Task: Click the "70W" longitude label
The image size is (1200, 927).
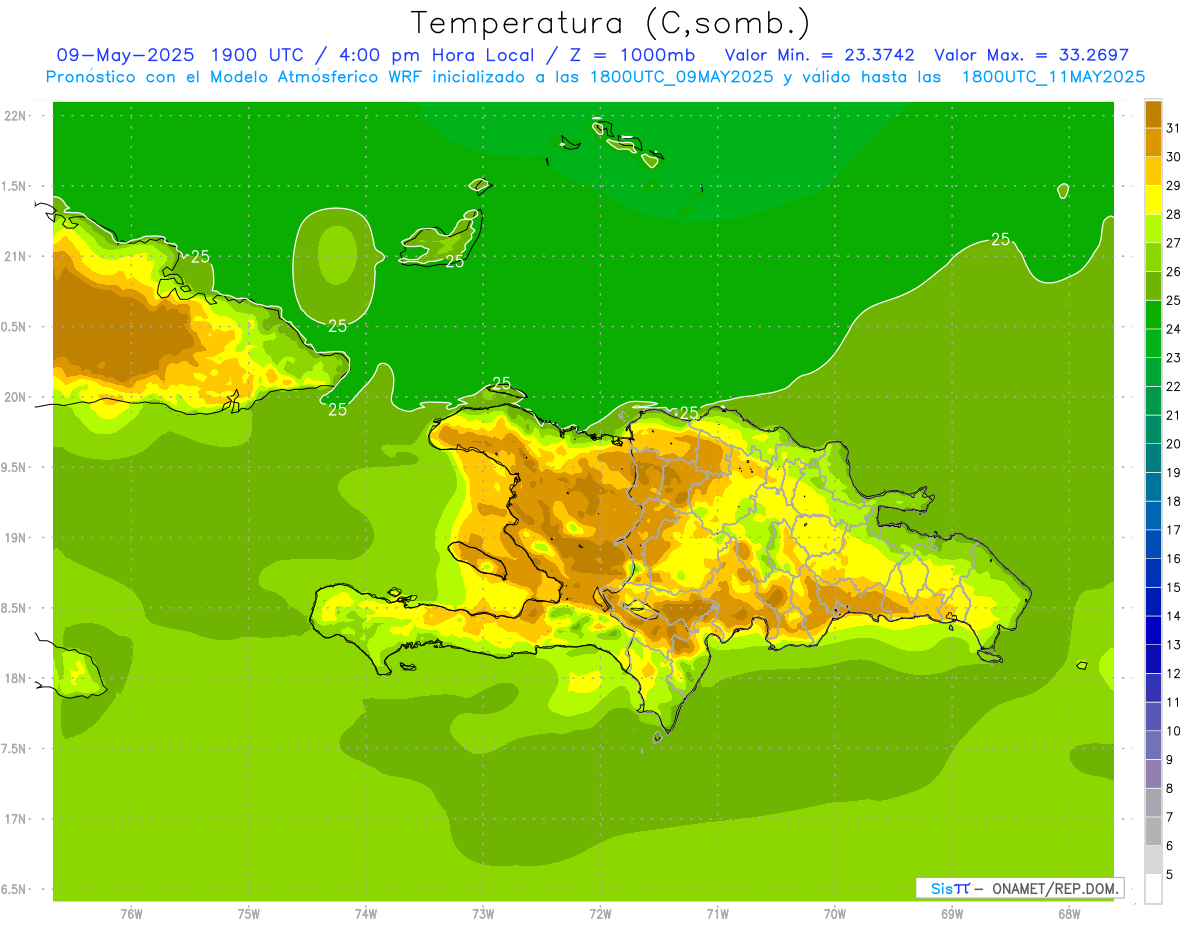Action: 835,913
